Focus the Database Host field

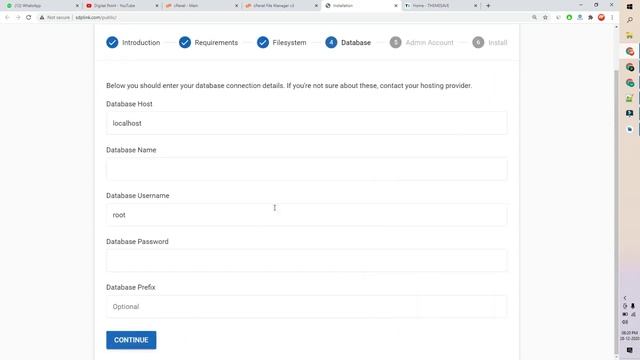pos(307,123)
